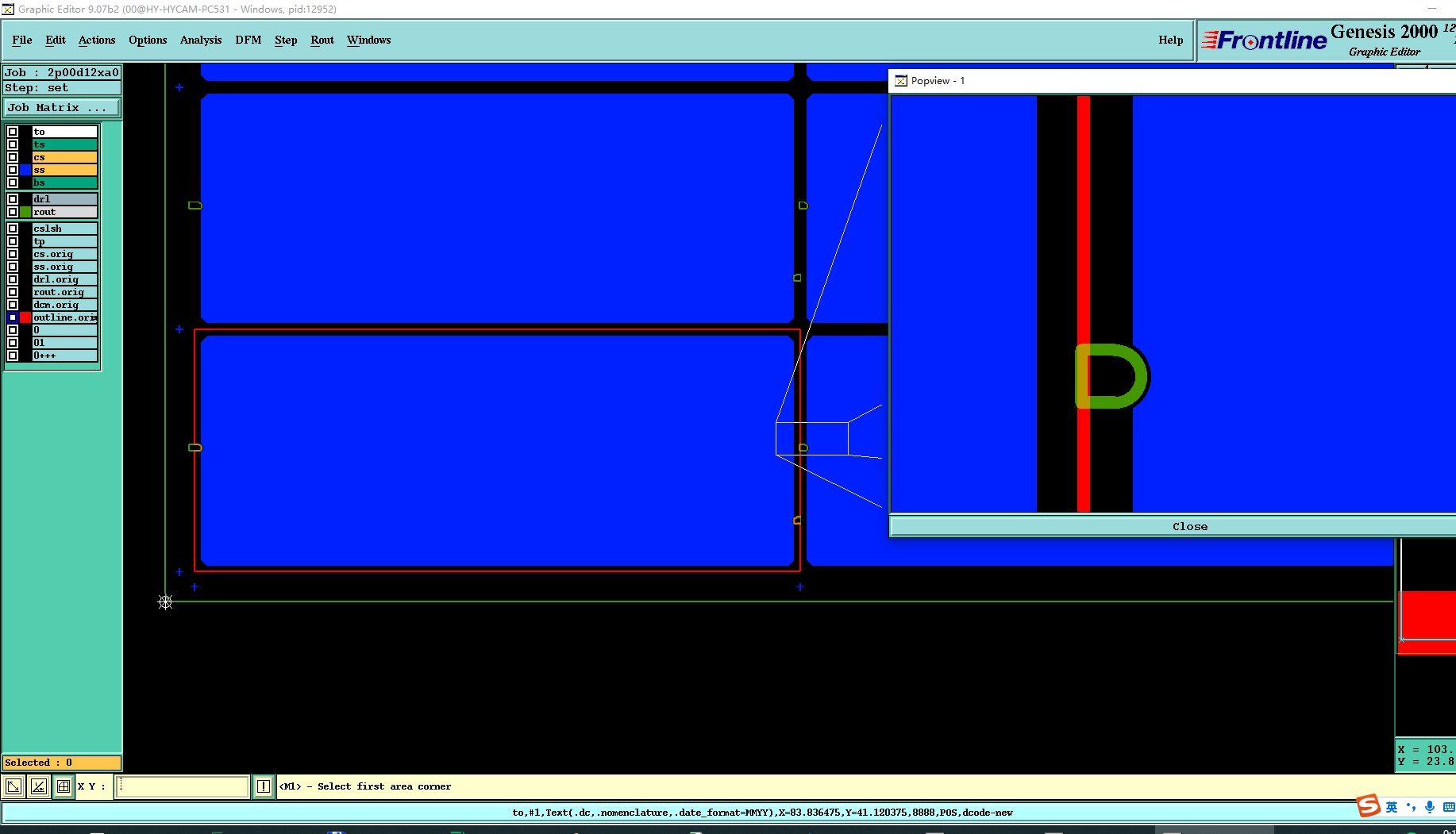Toggle display checkbox for layer ss

click(13, 170)
